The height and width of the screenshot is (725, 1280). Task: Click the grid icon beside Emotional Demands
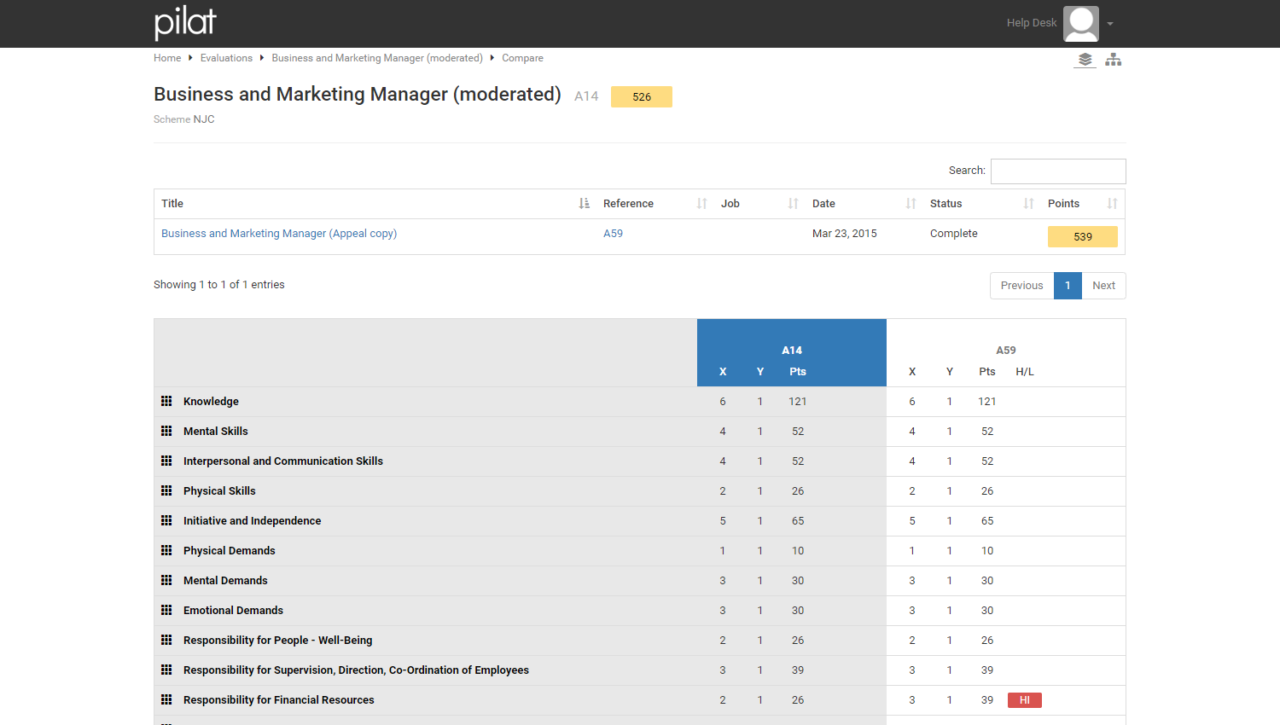coord(167,611)
